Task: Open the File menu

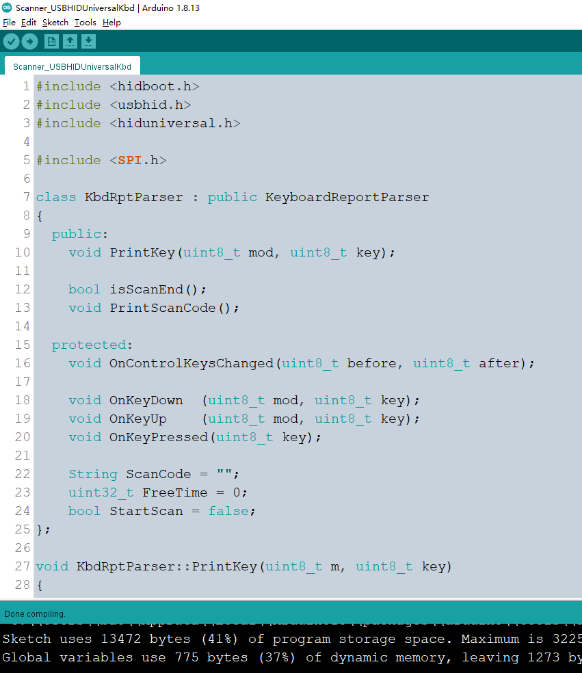Action: click(9, 22)
